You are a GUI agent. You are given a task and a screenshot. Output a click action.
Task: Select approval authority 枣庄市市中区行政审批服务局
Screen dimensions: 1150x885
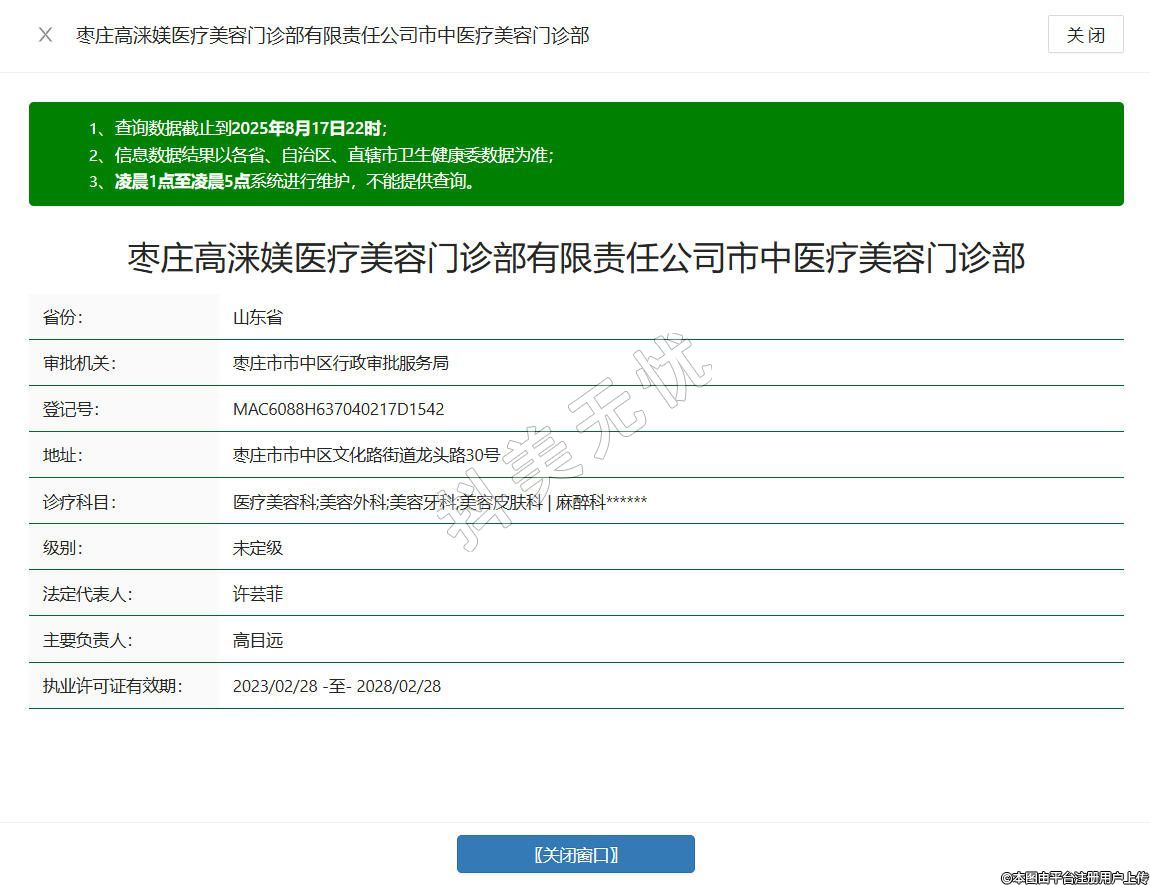point(341,363)
